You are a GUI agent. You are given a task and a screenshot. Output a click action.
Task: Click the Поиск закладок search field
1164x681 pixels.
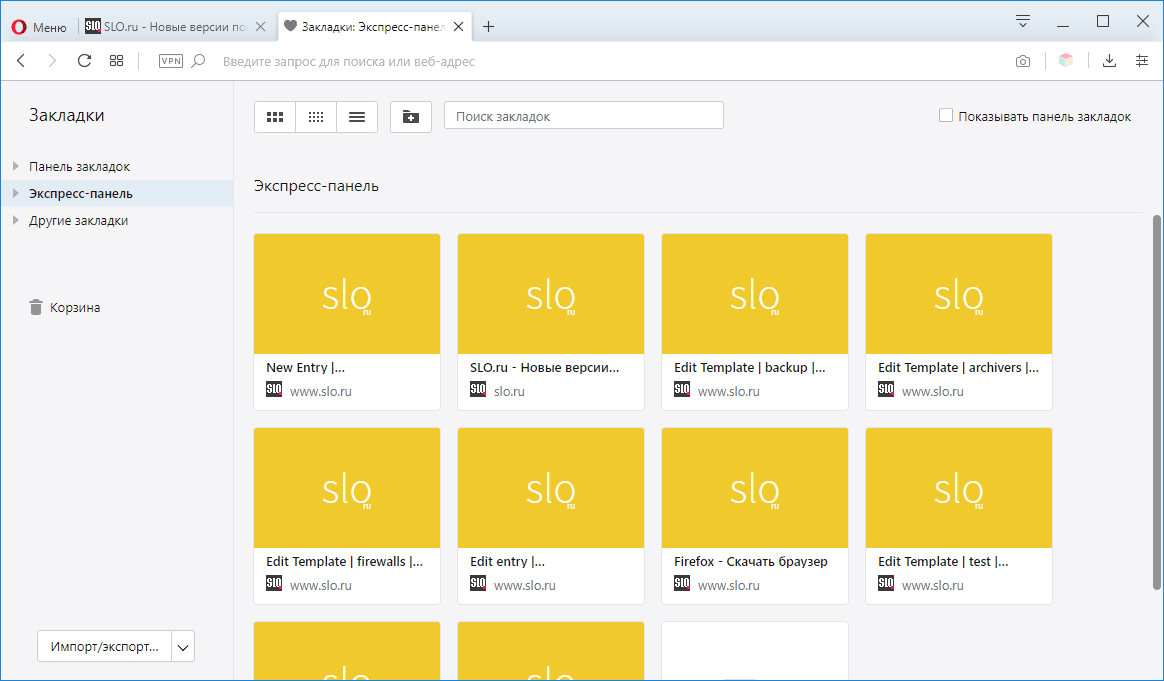click(x=583, y=117)
